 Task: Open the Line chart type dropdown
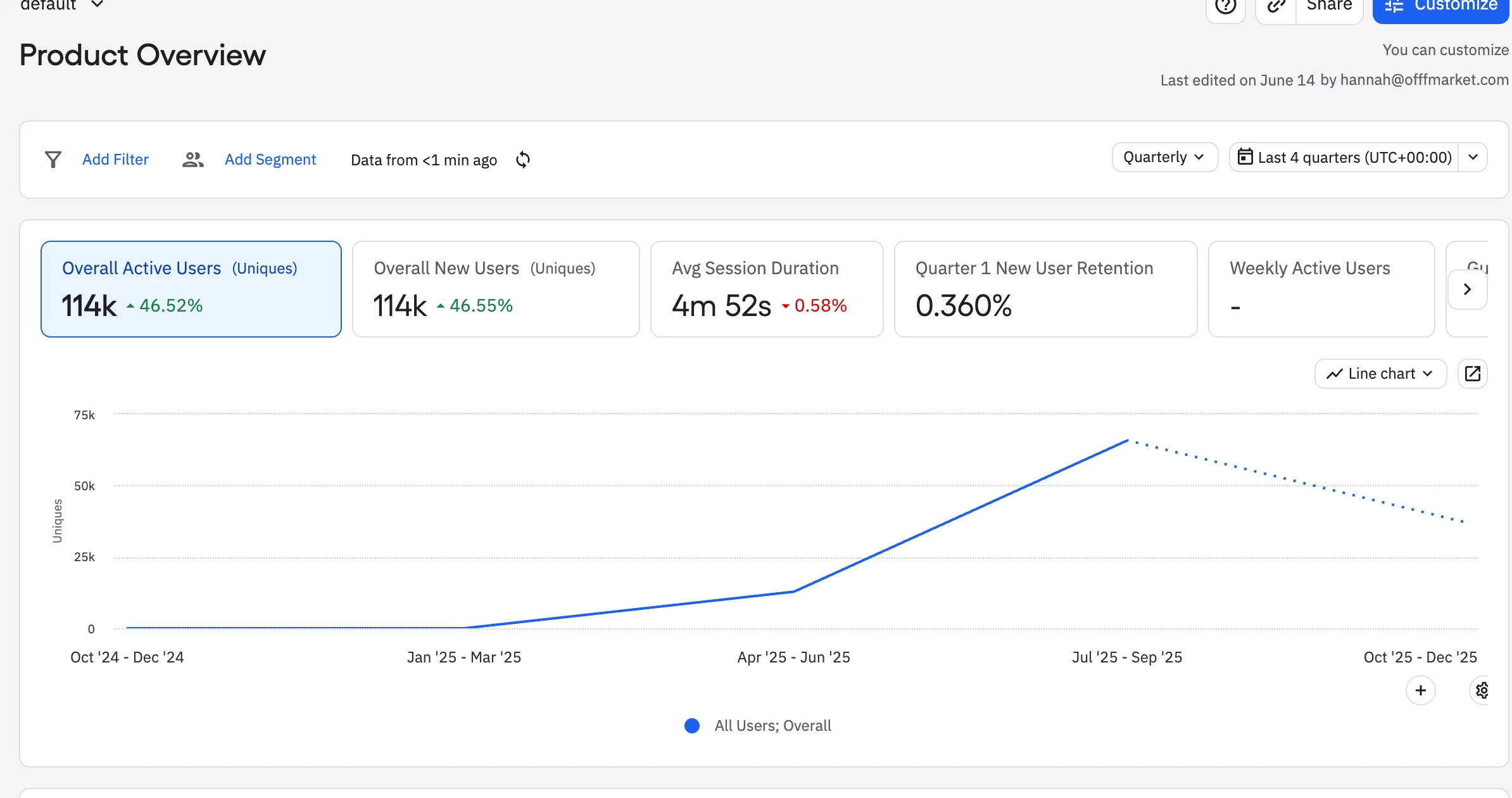[x=1380, y=374]
